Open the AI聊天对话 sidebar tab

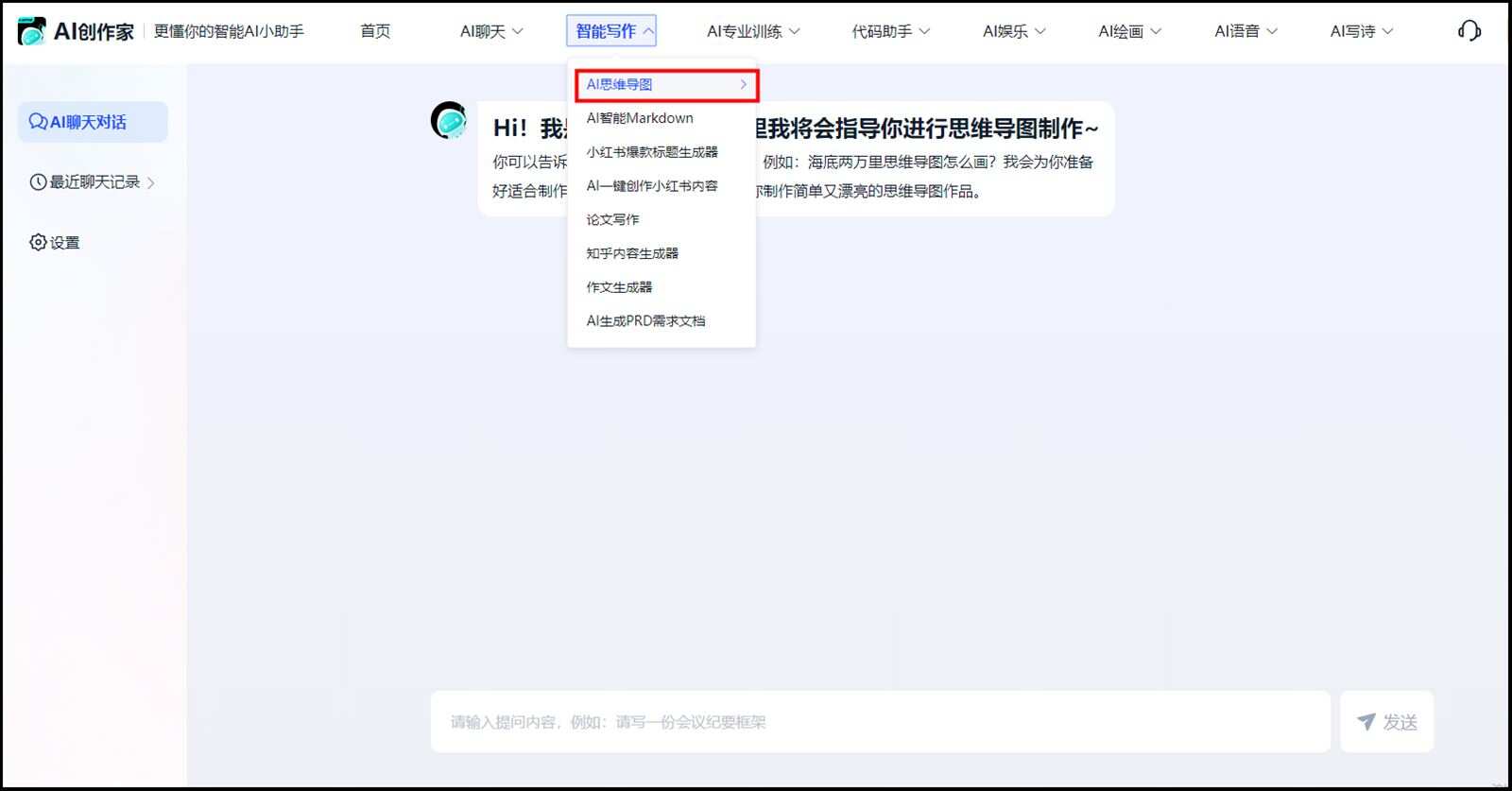click(93, 122)
